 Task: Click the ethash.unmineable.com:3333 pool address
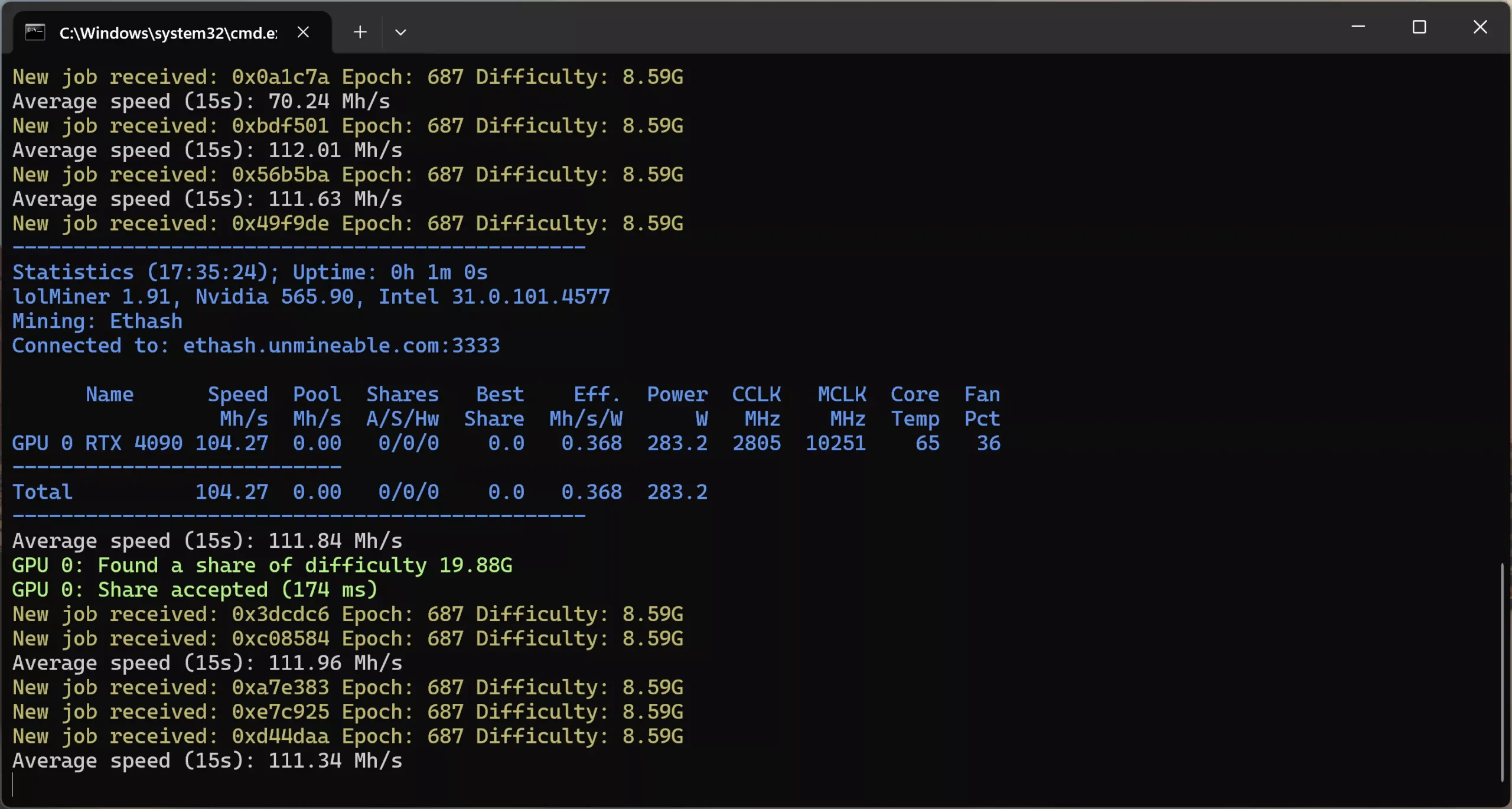tap(341, 346)
